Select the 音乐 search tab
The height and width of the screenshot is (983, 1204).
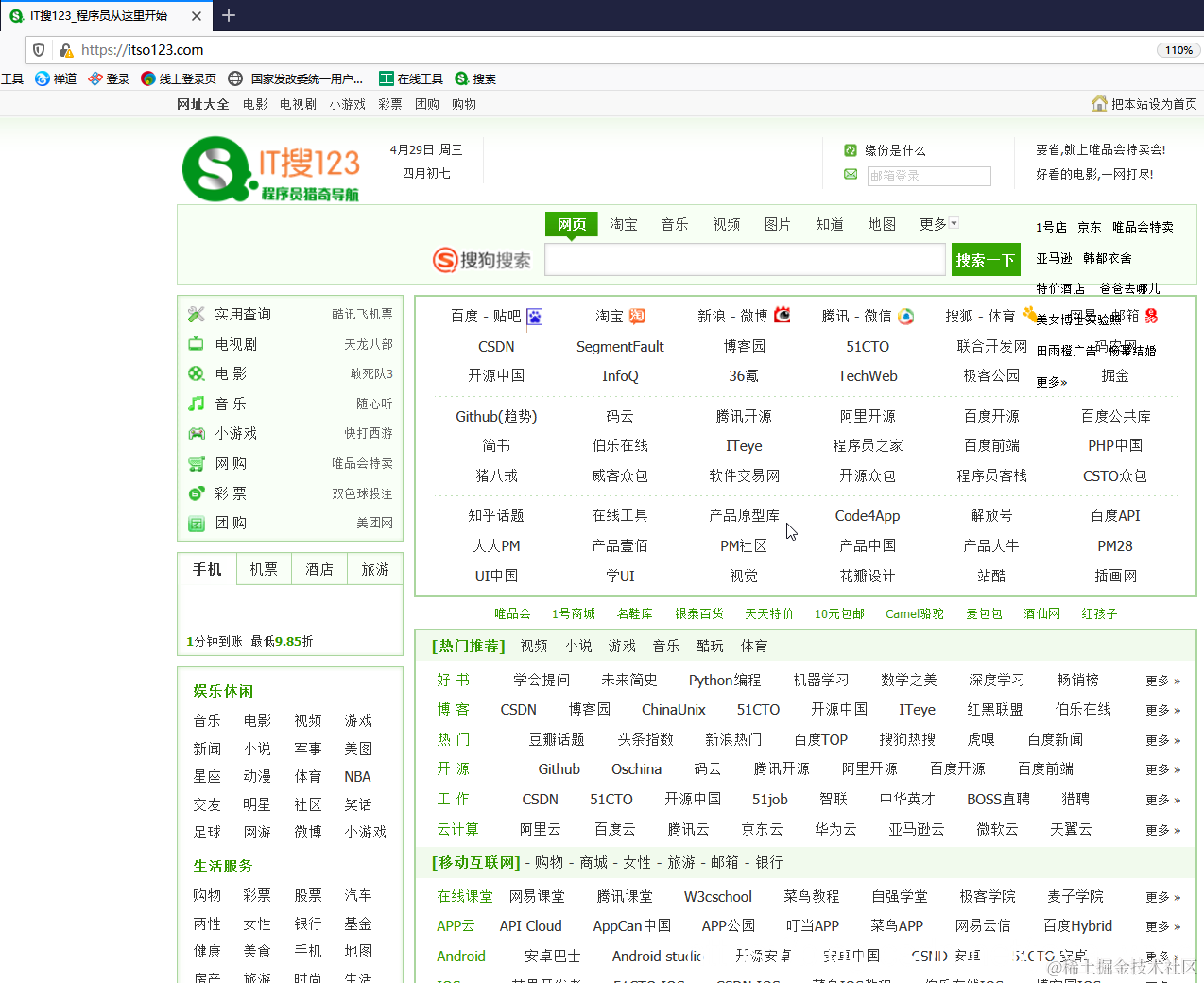click(675, 224)
